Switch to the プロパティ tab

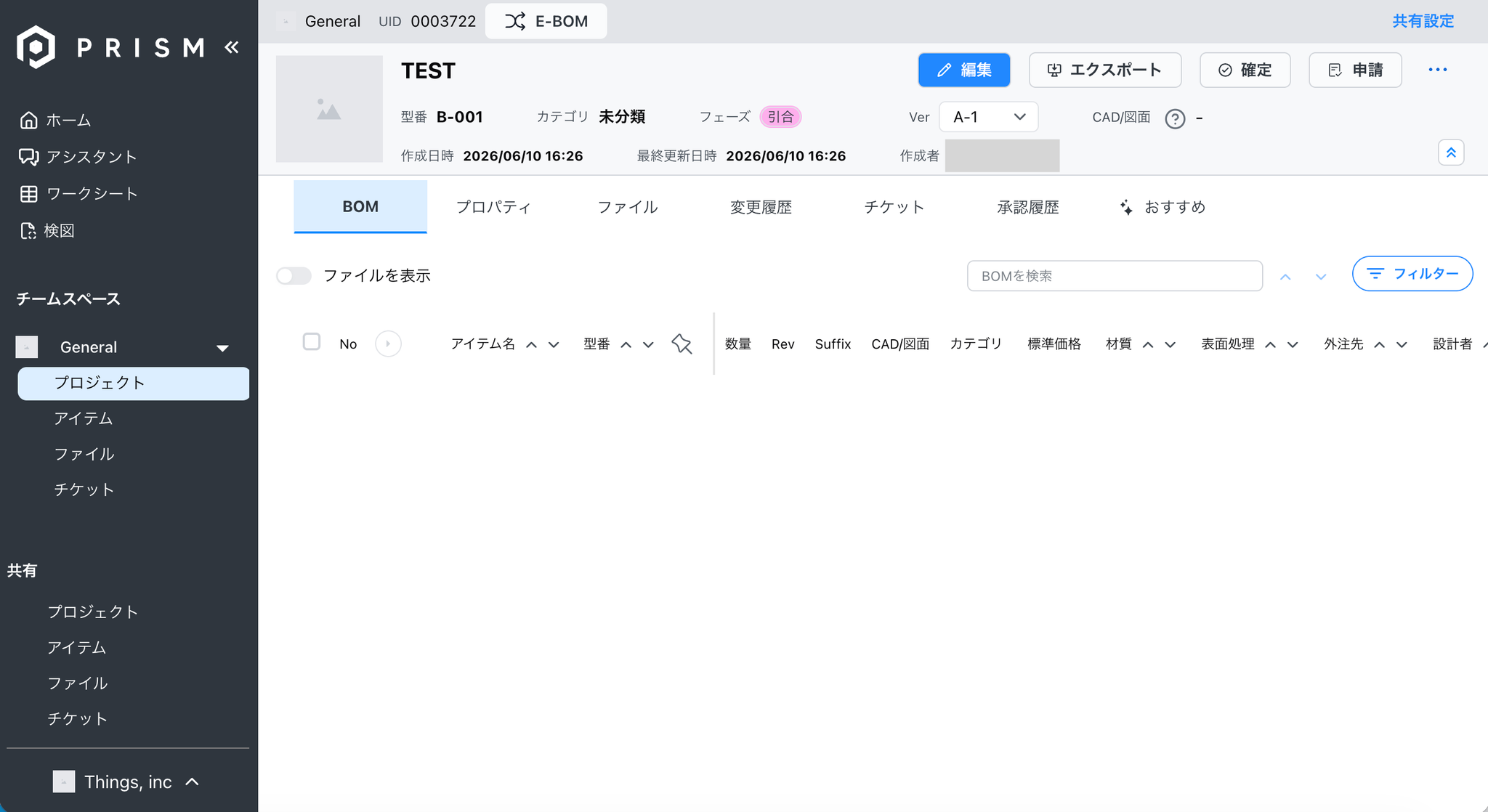point(493,207)
